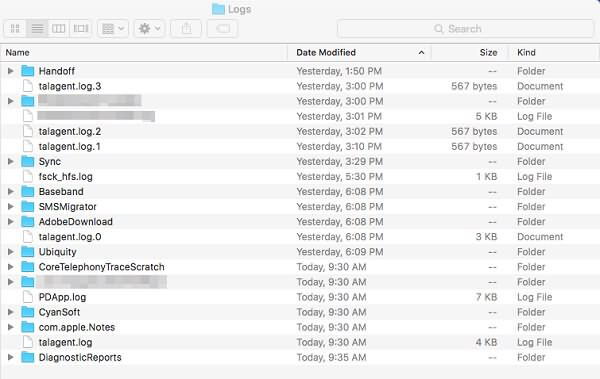Image resolution: width=600 pixels, height=379 pixels.
Task: Select the fsck_hfs.log file icon
Action: (28, 176)
